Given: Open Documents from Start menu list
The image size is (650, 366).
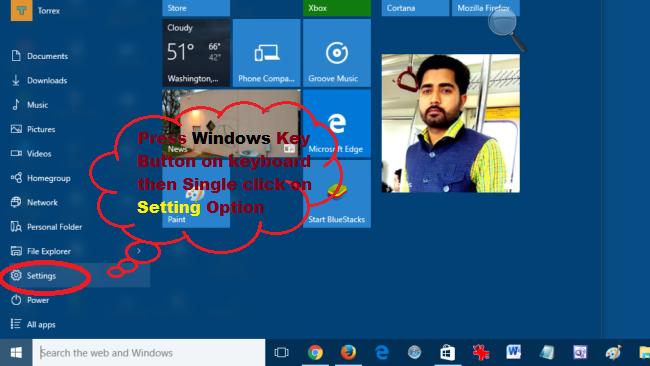Looking at the screenshot, I should (x=39, y=56).
